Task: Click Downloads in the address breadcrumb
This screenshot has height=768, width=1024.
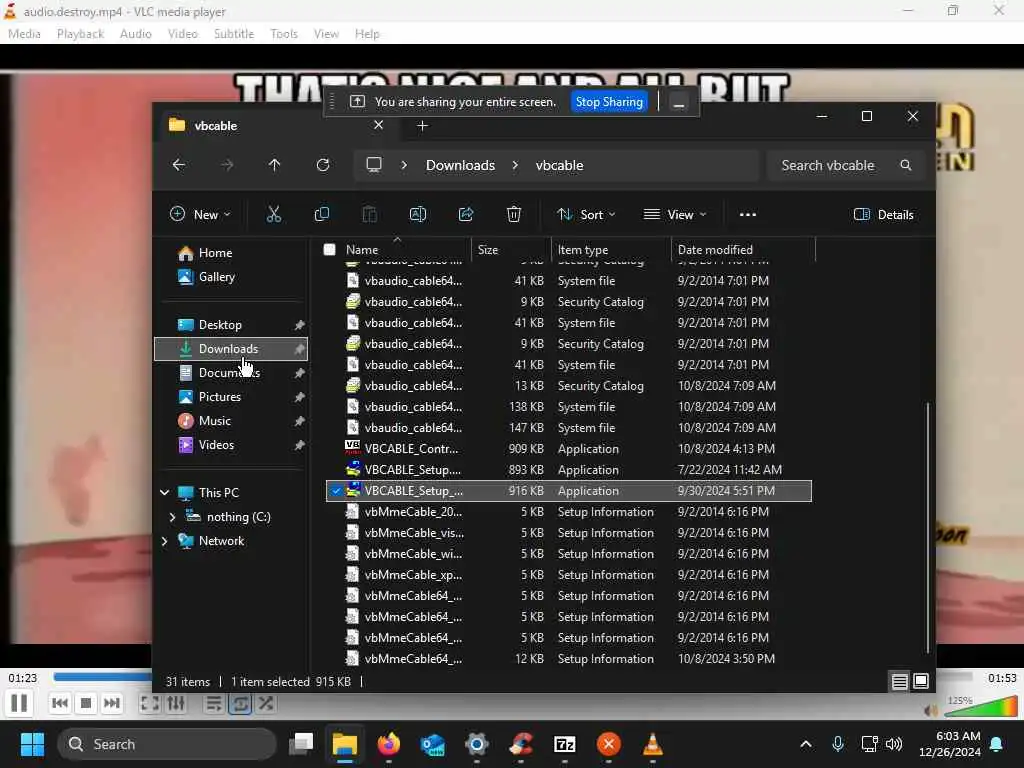Action: [x=460, y=165]
